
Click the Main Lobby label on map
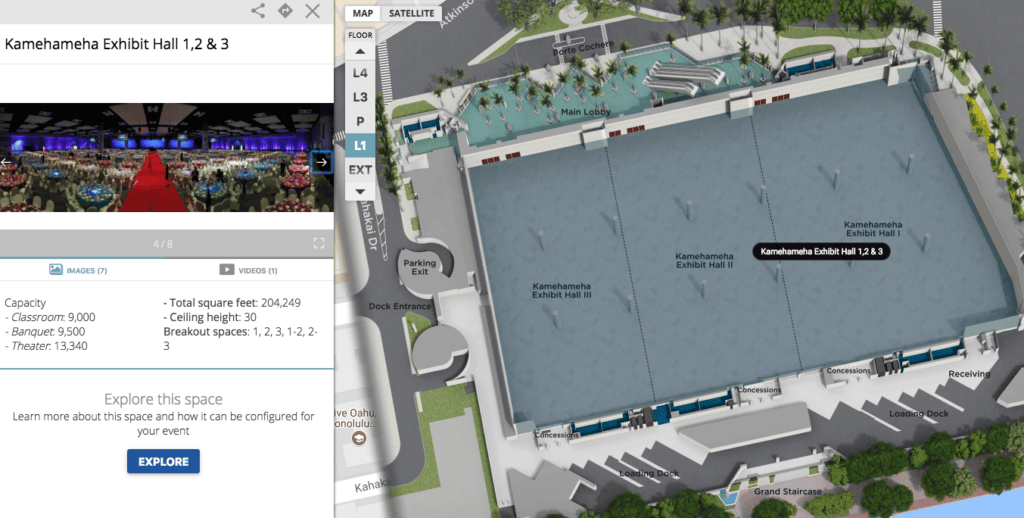pyautogui.click(x=586, y=112)
